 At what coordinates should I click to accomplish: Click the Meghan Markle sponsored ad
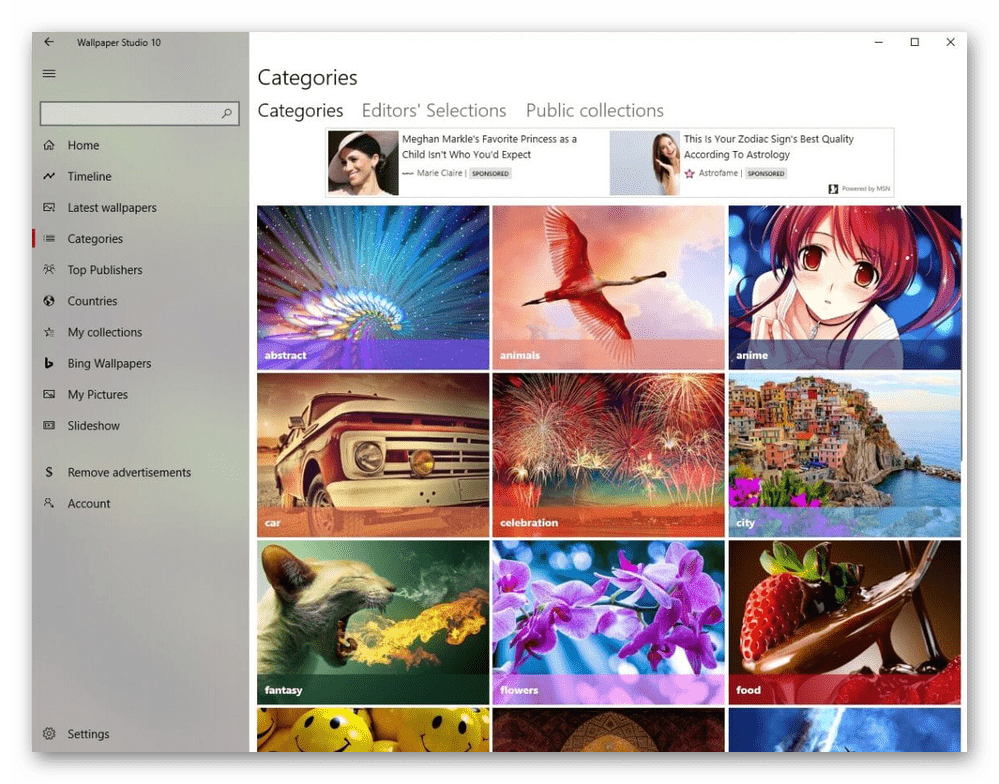(x=465, y=162)
